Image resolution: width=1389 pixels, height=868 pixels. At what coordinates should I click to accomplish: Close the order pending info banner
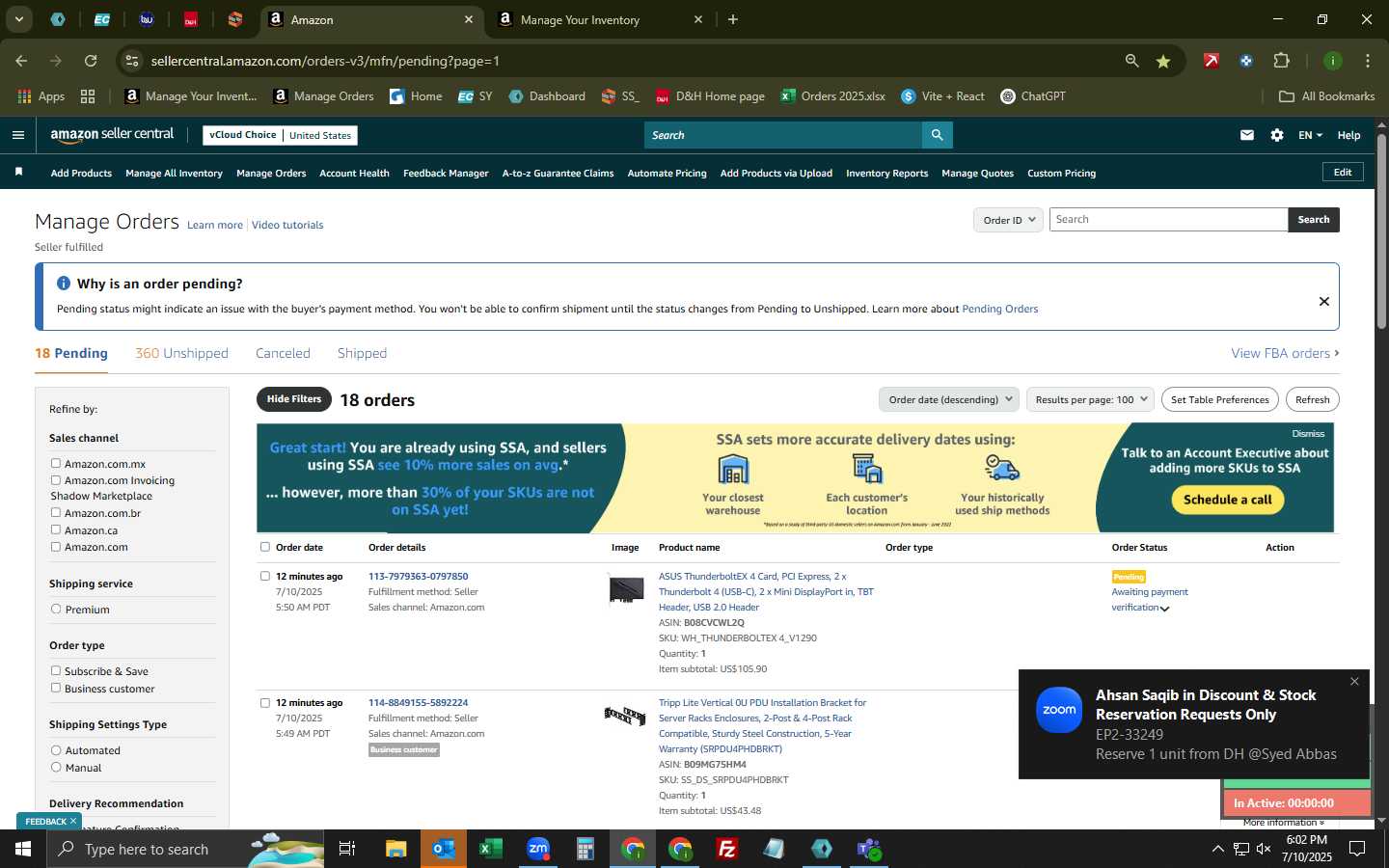point(1323,301)
